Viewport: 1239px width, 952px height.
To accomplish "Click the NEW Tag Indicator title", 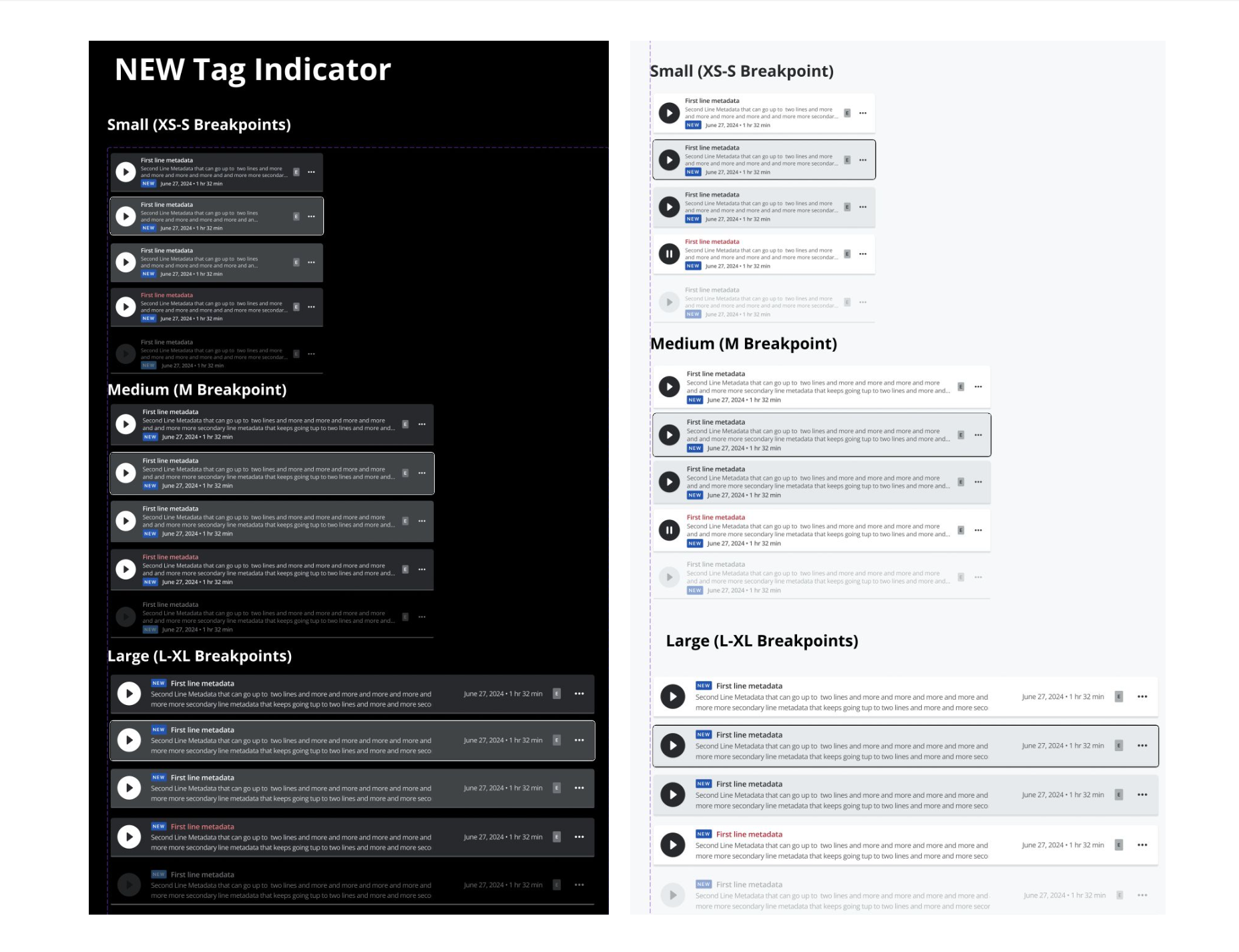I will (252, 70).
